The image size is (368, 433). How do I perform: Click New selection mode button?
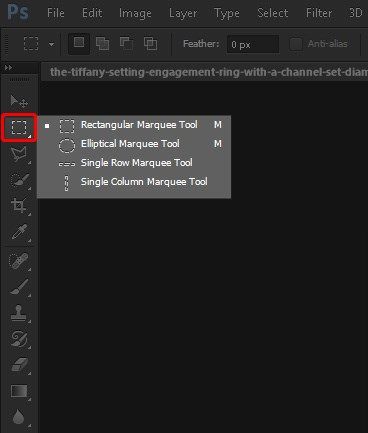point(79,44)
